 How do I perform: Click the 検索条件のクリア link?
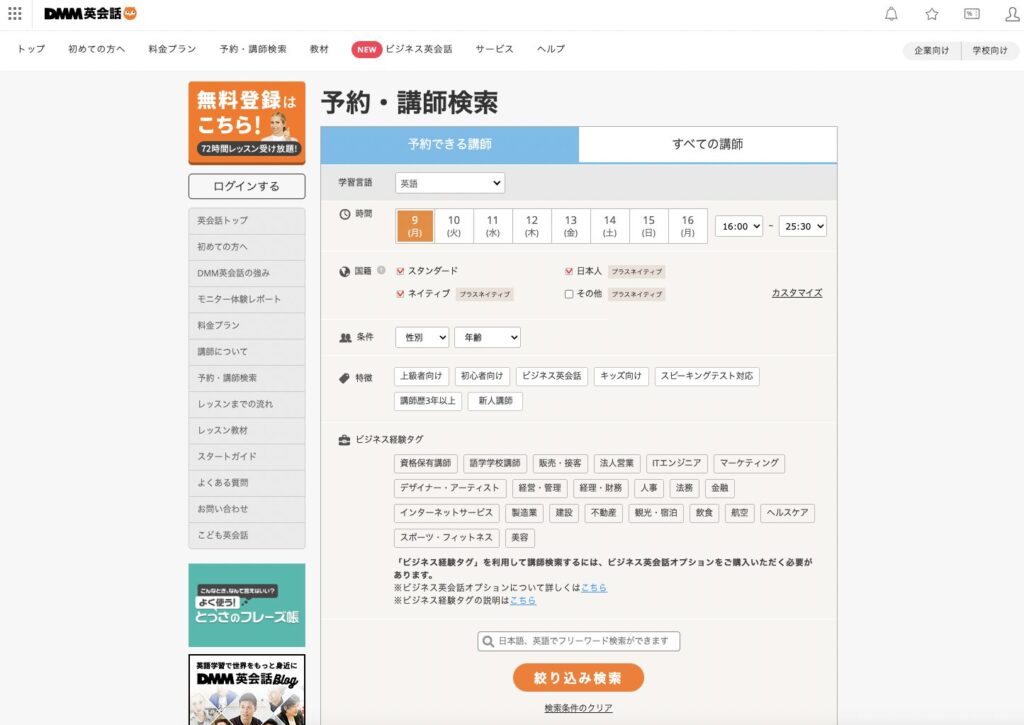pyautogui.click(x=578, y=708)
